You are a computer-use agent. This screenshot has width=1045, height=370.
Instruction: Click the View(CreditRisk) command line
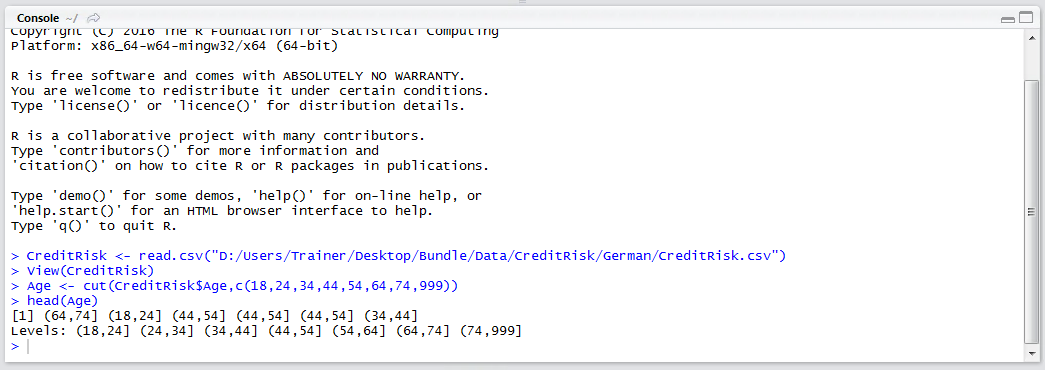pos(83,271)
